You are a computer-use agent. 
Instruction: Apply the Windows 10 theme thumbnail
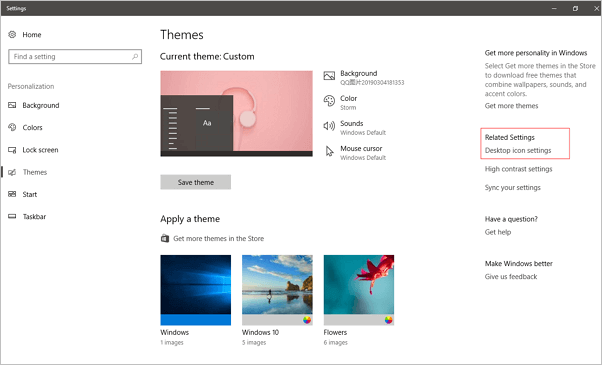click(277, 290)
